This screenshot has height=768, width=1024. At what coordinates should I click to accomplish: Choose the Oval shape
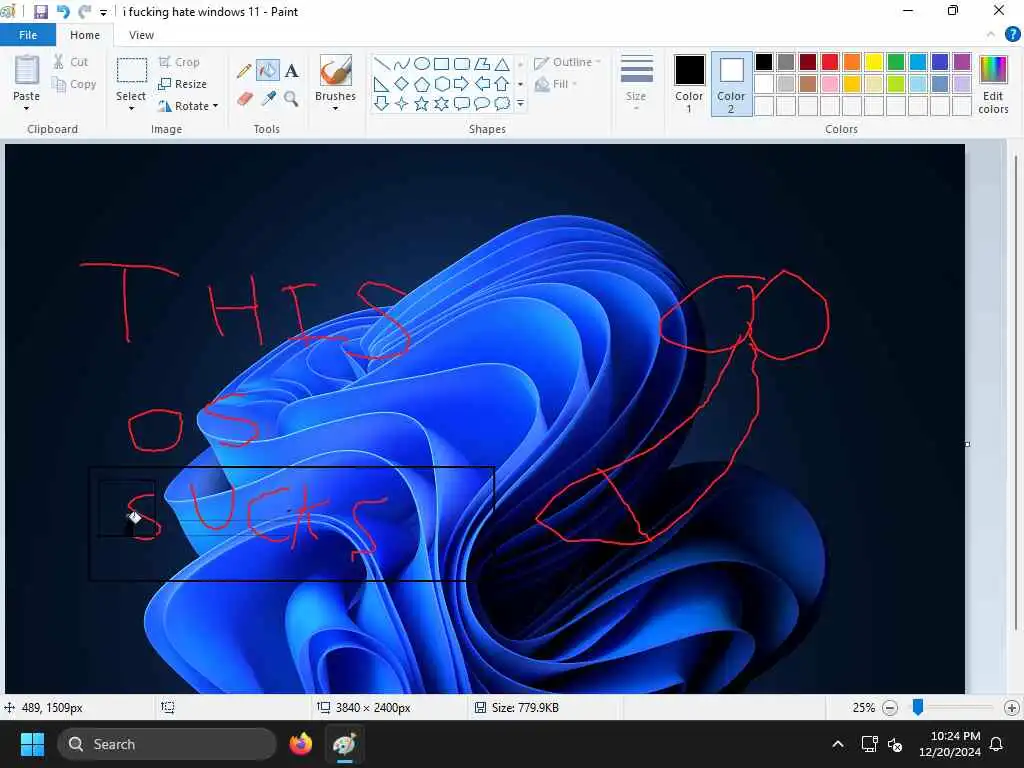pyautogui.click(x=422, y=64)
